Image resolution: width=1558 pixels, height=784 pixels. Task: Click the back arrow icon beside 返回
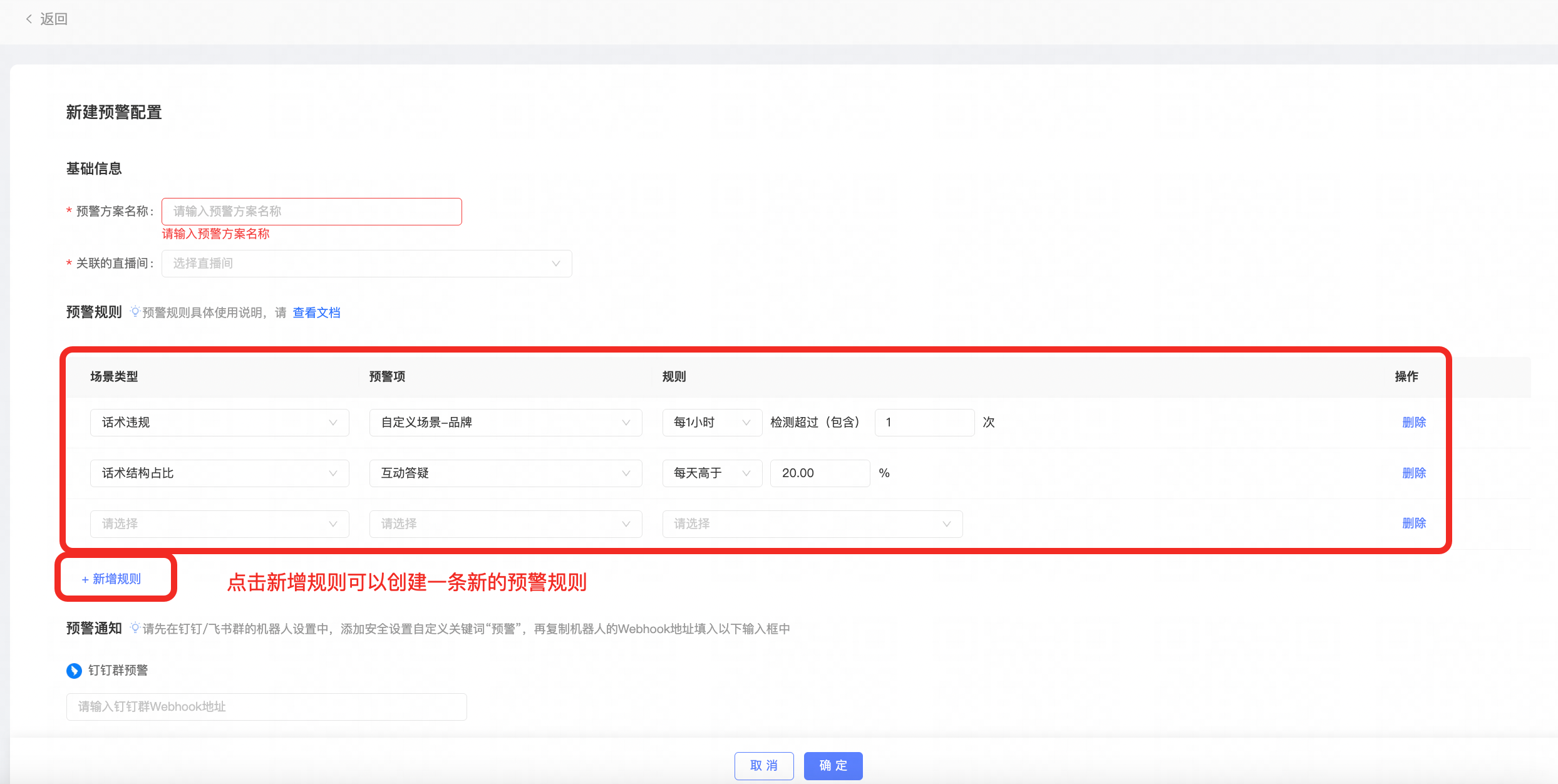(x=29, y=19)
